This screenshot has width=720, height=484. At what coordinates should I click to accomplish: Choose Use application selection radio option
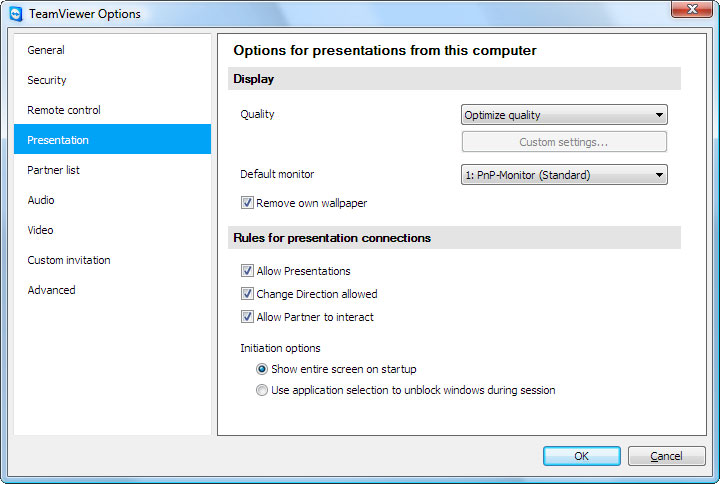262,390
